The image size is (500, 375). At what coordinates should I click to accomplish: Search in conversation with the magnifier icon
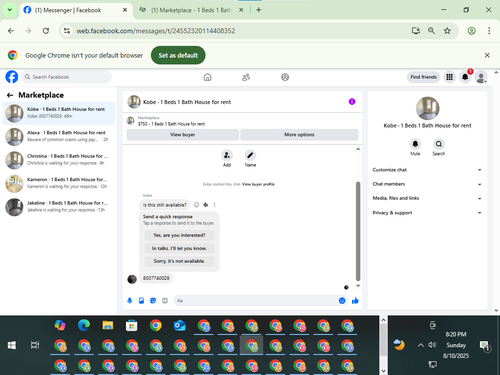[x=439, y=144]
